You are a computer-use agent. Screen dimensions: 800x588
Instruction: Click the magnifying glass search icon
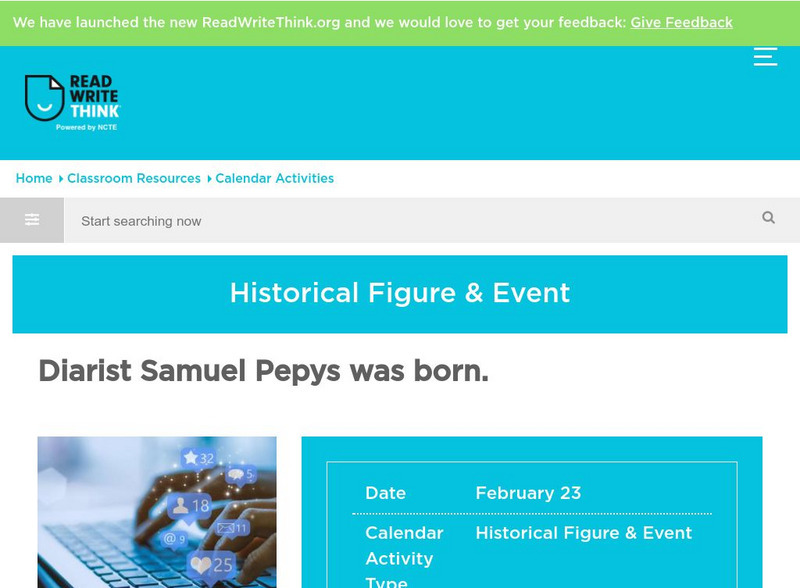768,218
